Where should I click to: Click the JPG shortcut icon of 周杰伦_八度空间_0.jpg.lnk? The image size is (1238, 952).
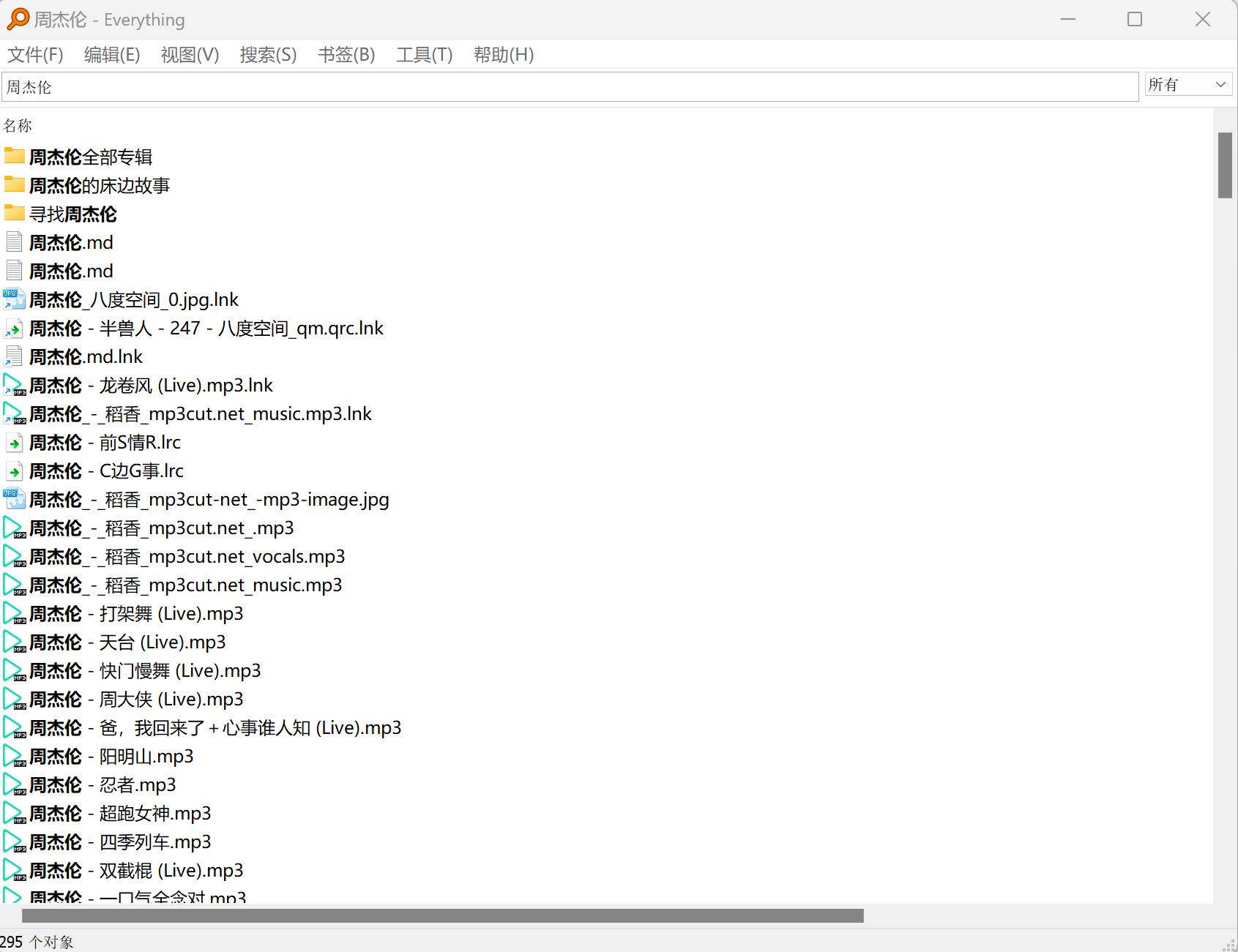[14, 299]
